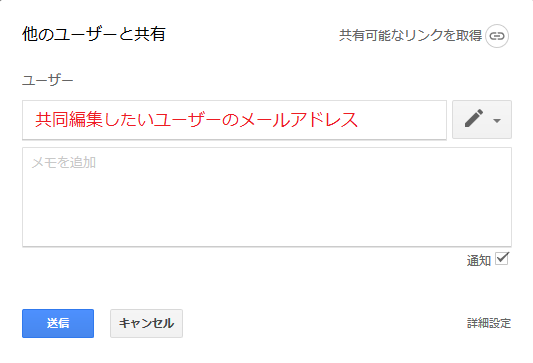Open the permission dropdown arrow beside pencil

[x=497, y=121]
